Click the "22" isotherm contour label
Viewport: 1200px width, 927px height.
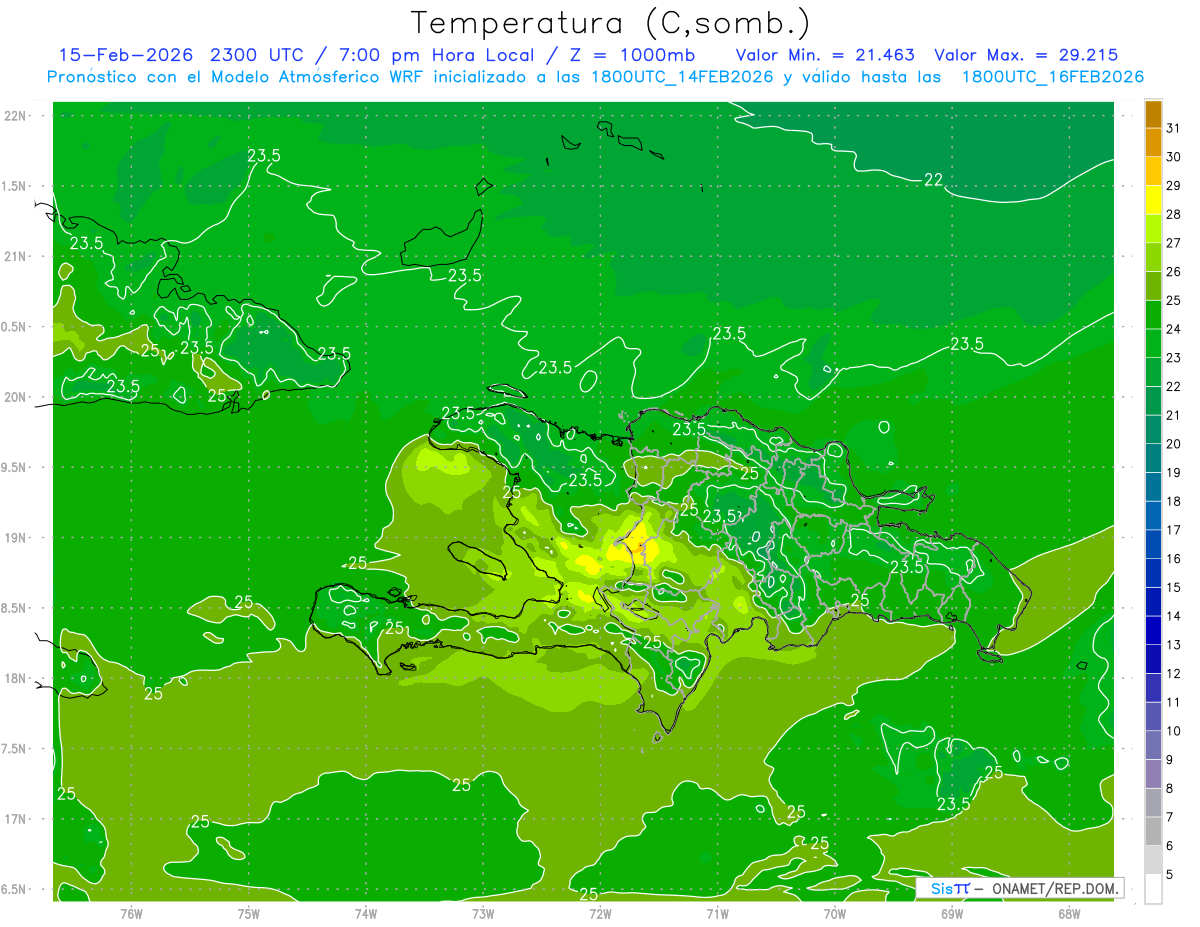[x=933, y=180]
